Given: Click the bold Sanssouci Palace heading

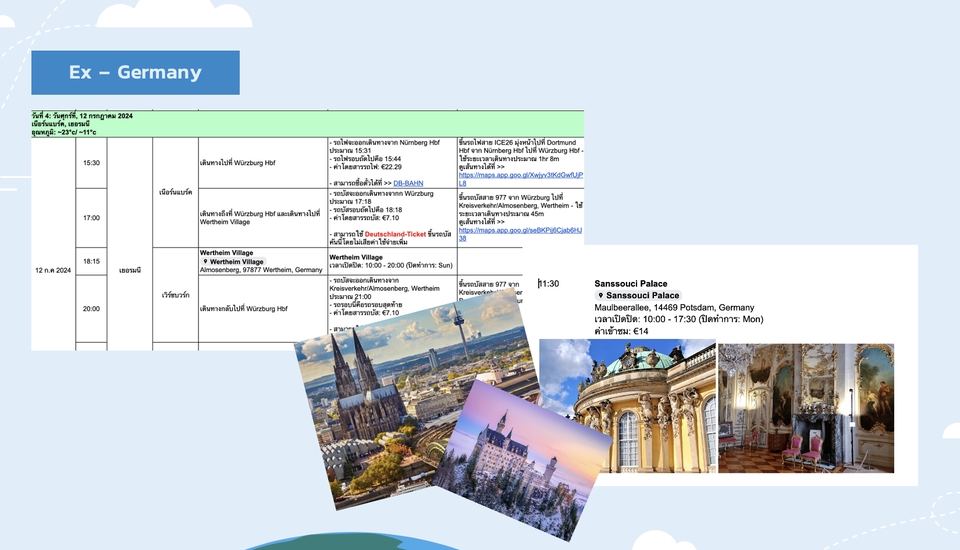Looking at the screenshot, I should click(631, 284).
